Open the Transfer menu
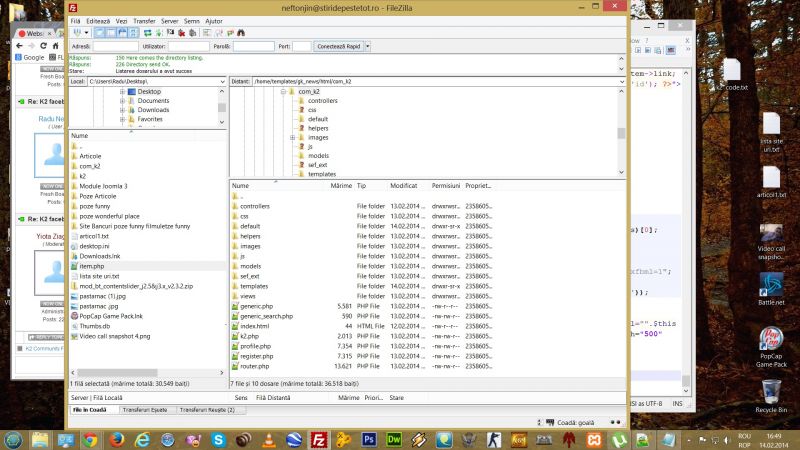 [144, 21]
